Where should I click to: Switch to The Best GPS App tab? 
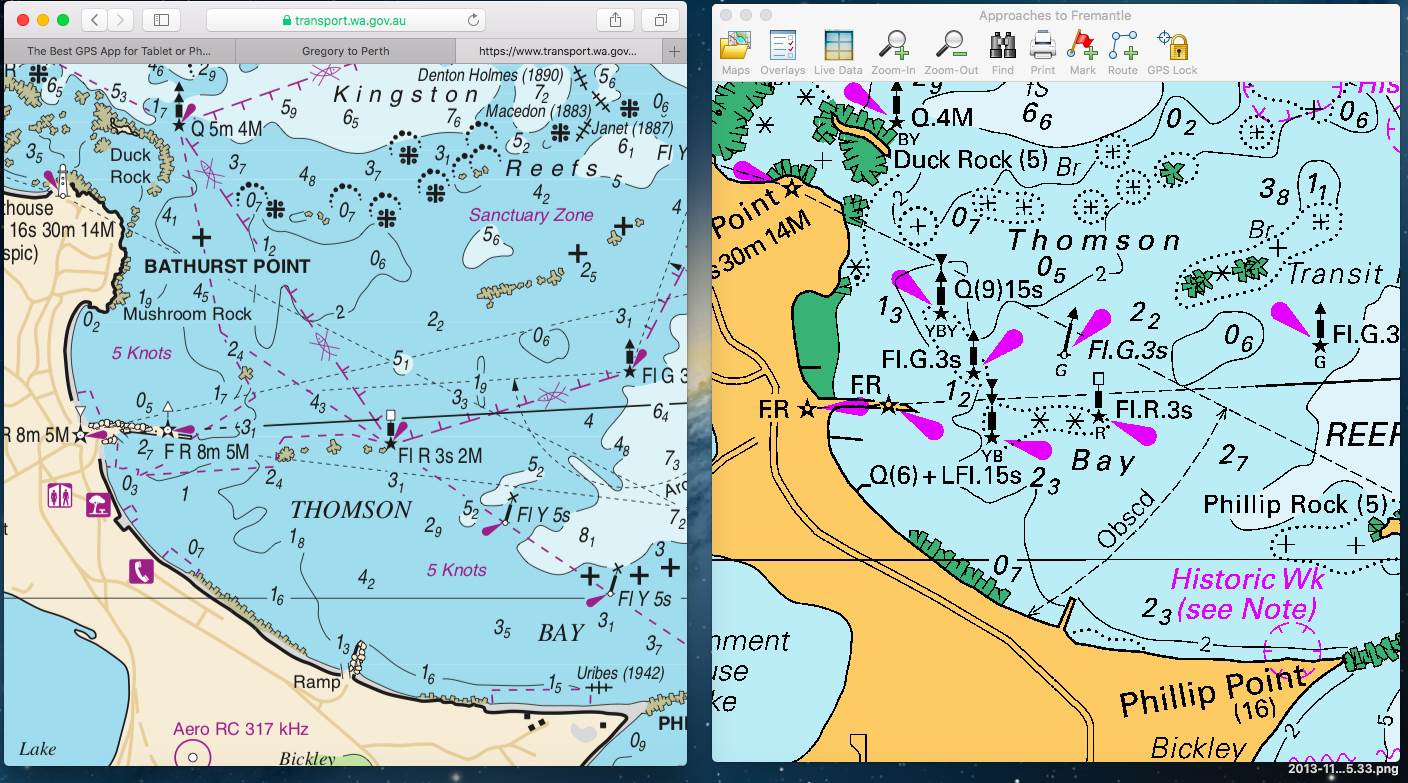(119, 51)
